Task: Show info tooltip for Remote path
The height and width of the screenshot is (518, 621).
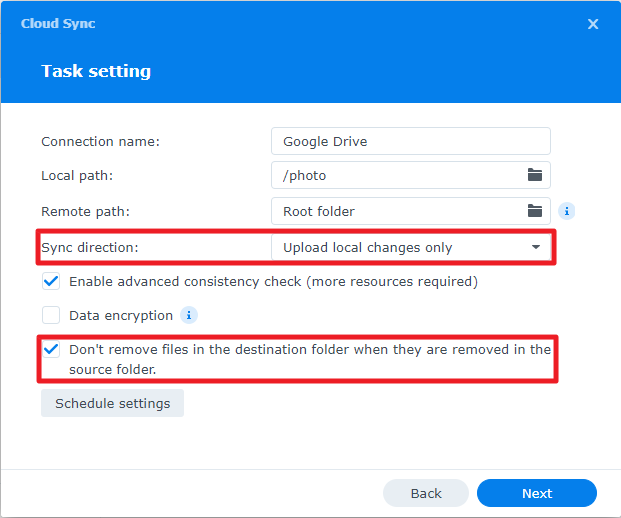Action: [566, 211]
